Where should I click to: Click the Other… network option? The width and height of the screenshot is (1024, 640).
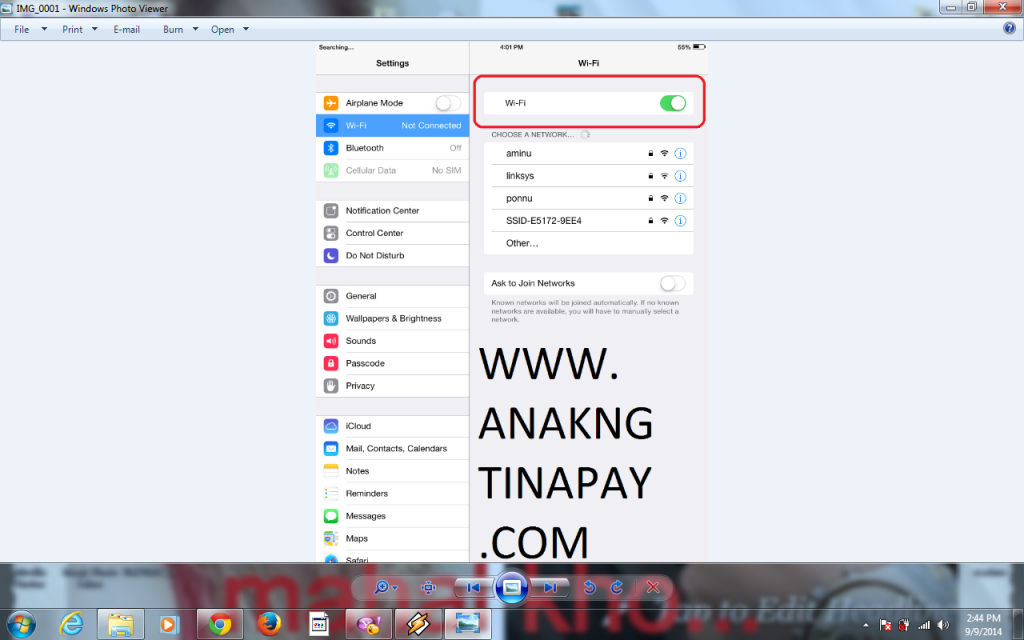[x=522, y=243]
